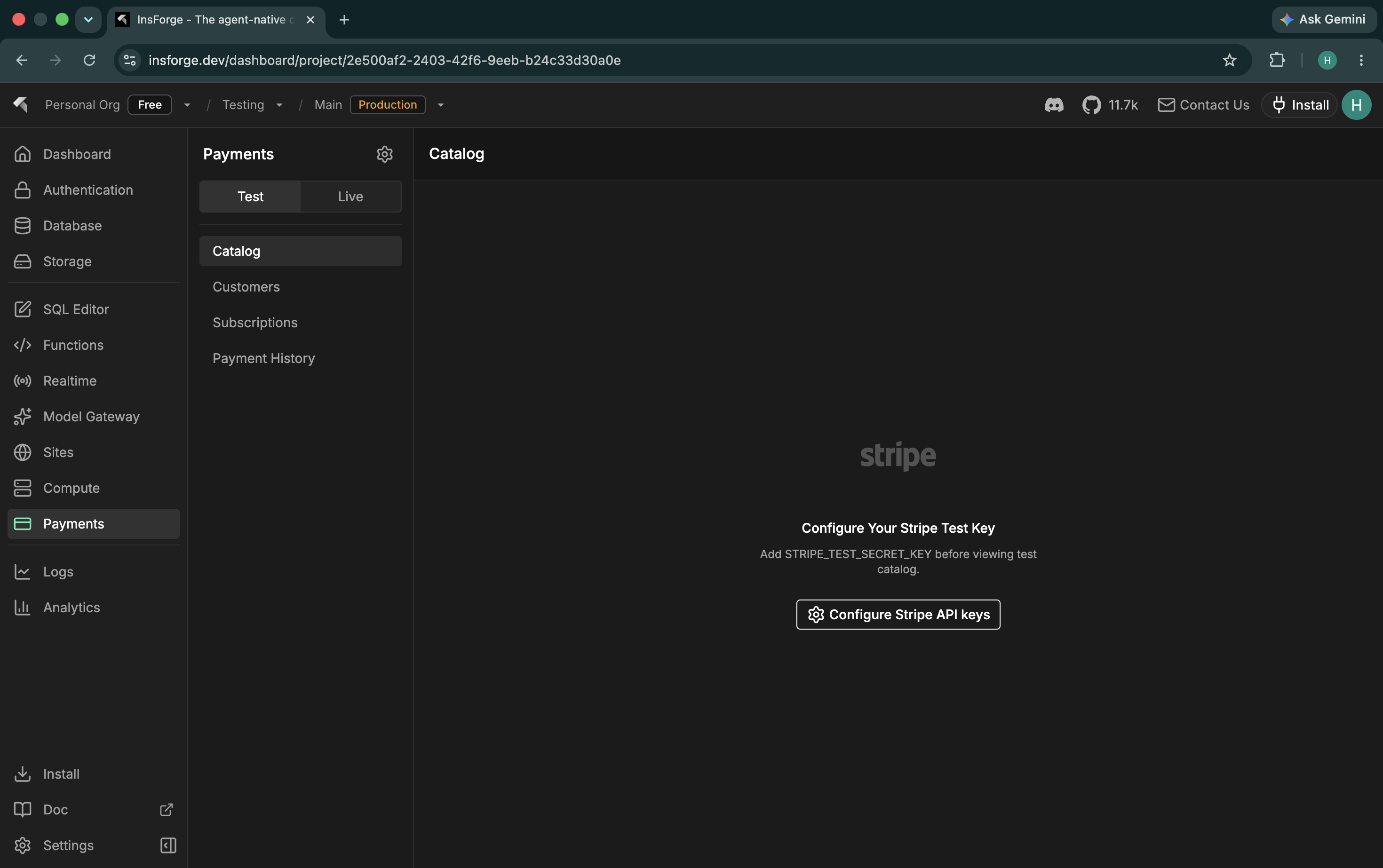Click Configure Stripe API keys button
Viewport: 1383px width, 868px height.
coord(898,614)
